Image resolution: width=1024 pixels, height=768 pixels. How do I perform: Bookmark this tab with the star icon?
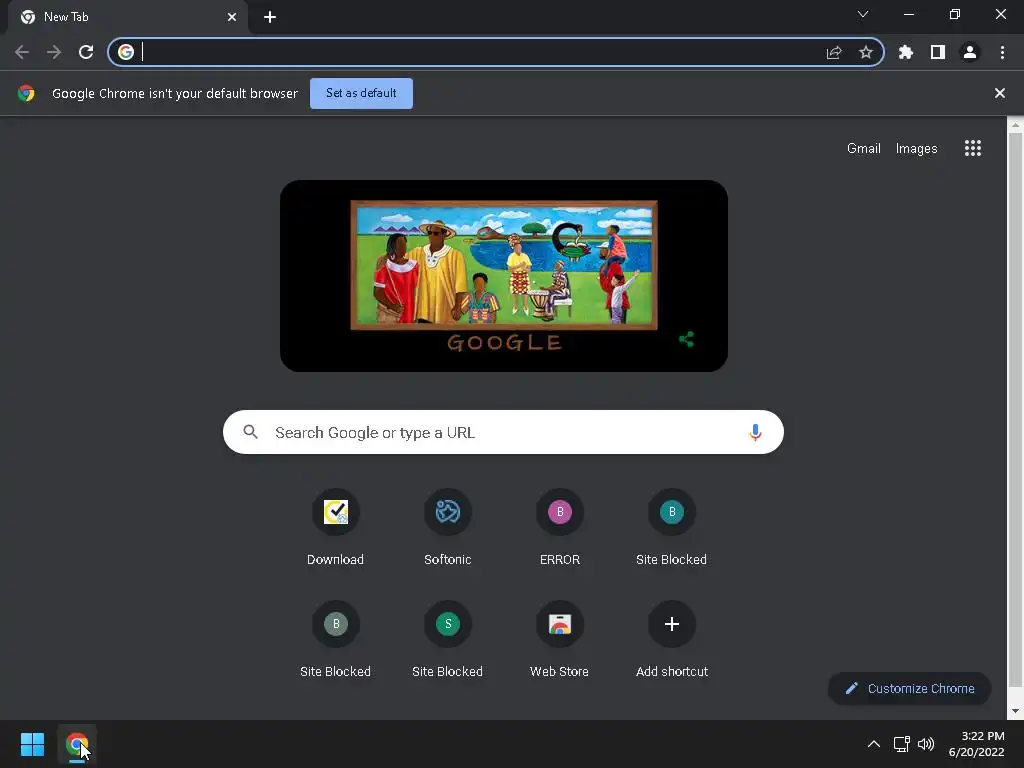[865, 52]
